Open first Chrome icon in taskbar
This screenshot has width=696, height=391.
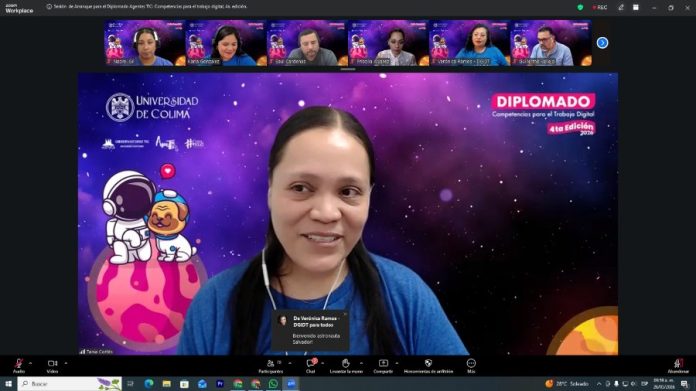coord(238,384)
